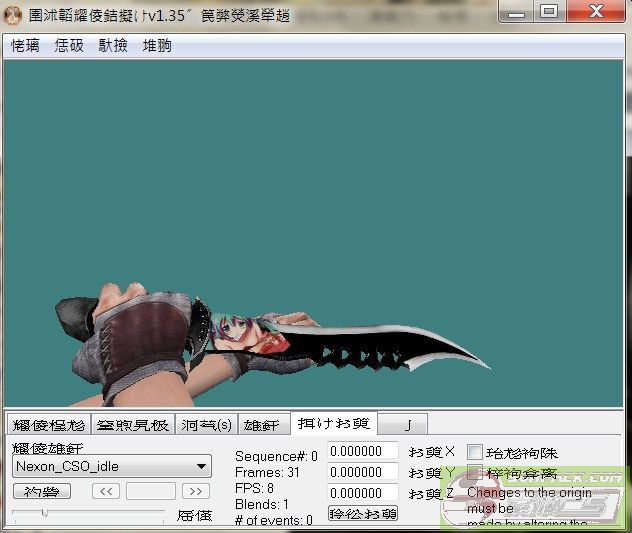Toggle the upper checkbox beside origin X
Image resolution: width=632 pixels, height=533 pixels.
[475, 452]
